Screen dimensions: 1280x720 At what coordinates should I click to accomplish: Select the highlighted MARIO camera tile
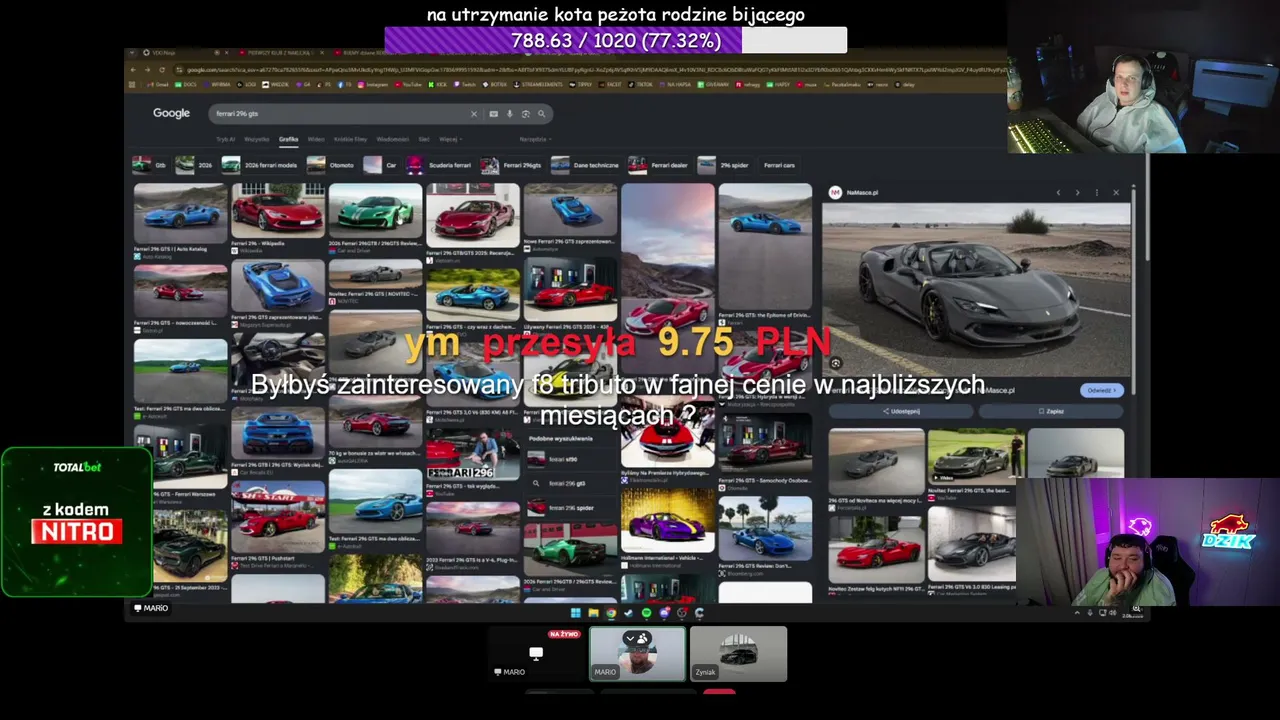(x=637, y=654)
